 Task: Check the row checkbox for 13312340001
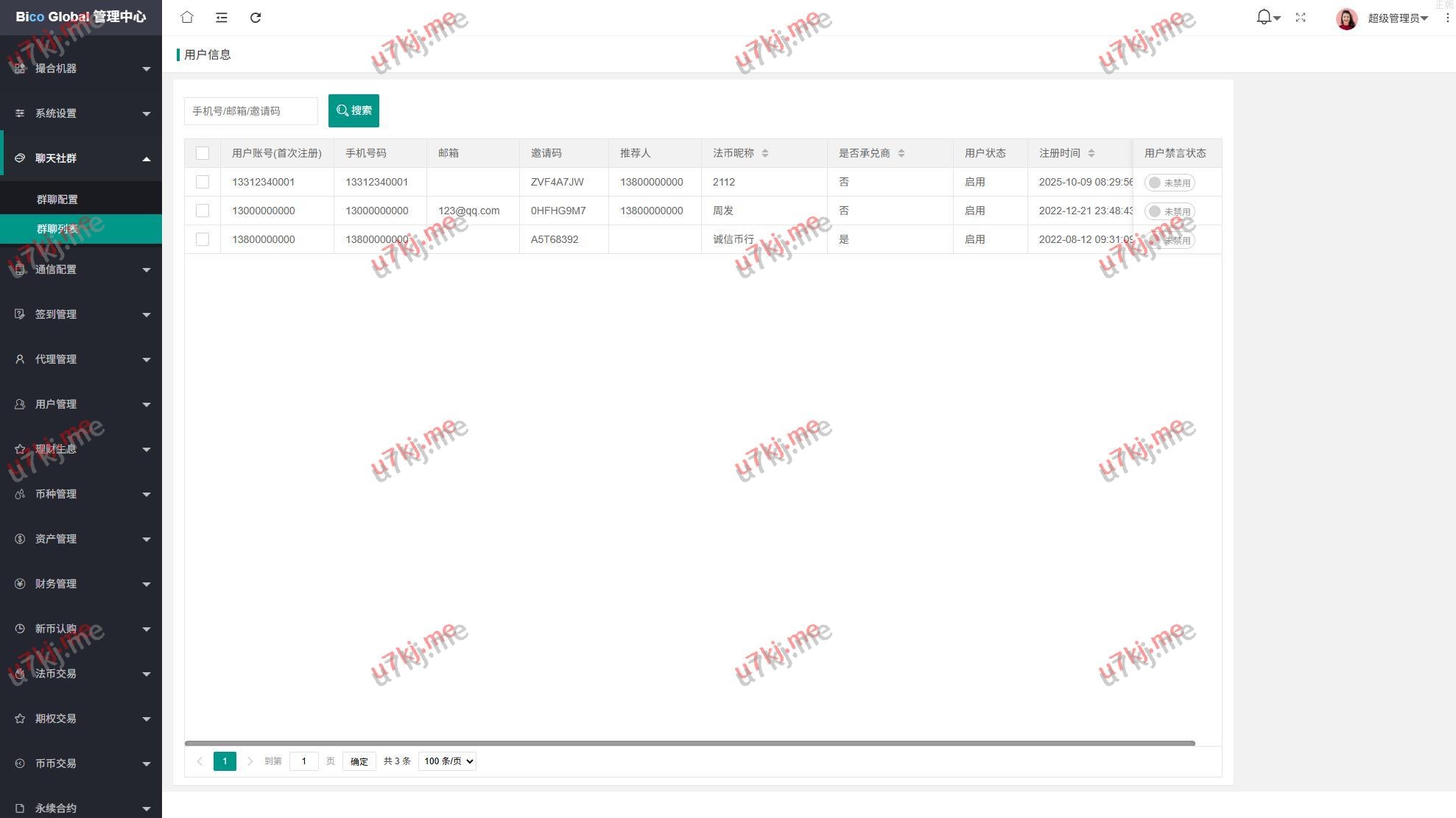pyautogui.click(x=203, y=182)
